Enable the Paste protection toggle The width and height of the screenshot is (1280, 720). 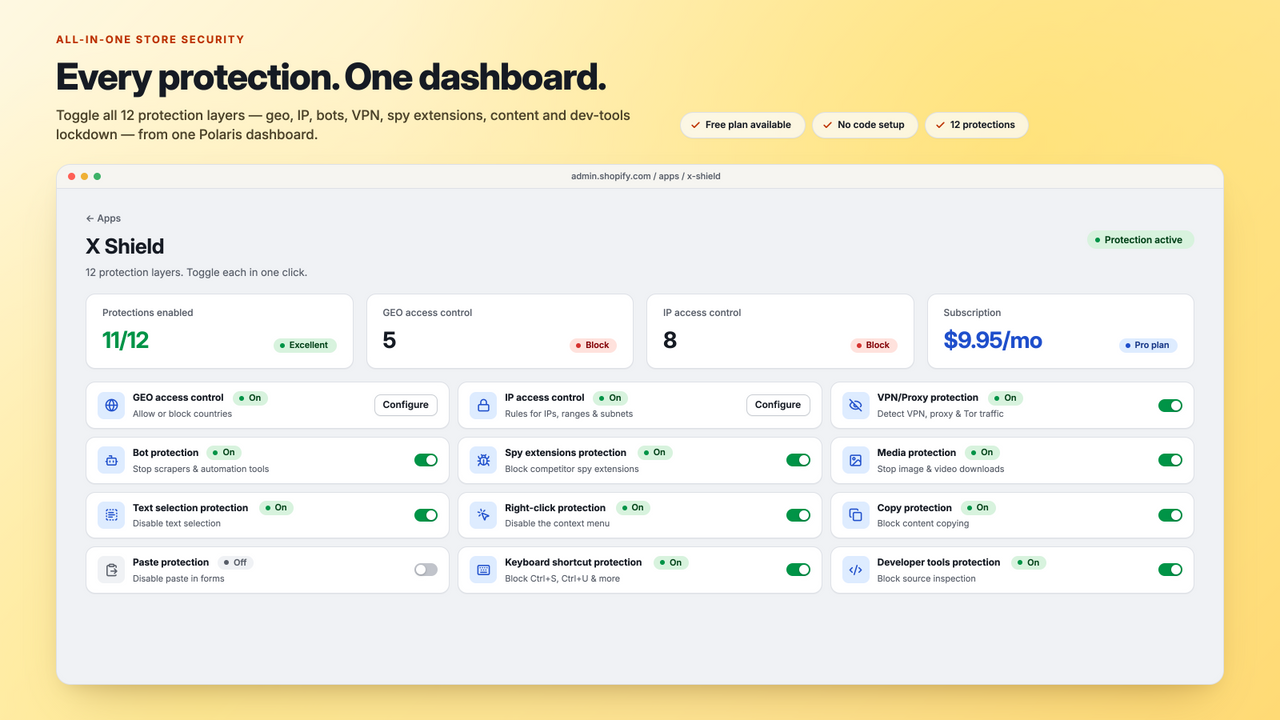pyautogui.click(x=426, y=570)
